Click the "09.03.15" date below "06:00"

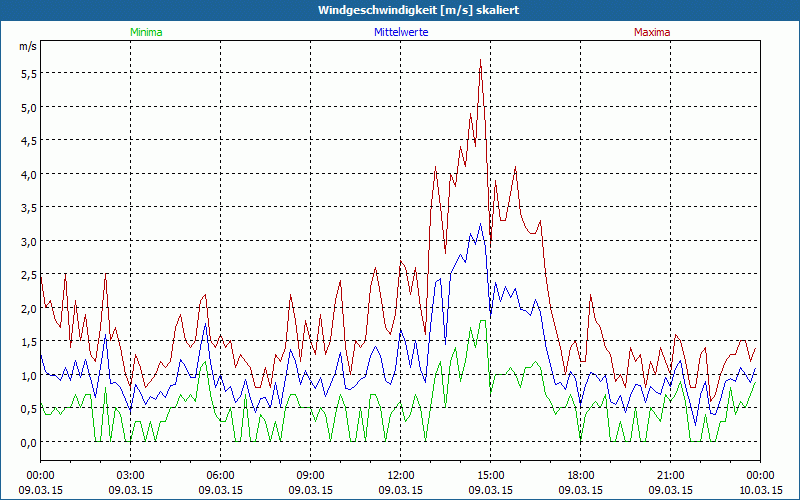point(220,490)
